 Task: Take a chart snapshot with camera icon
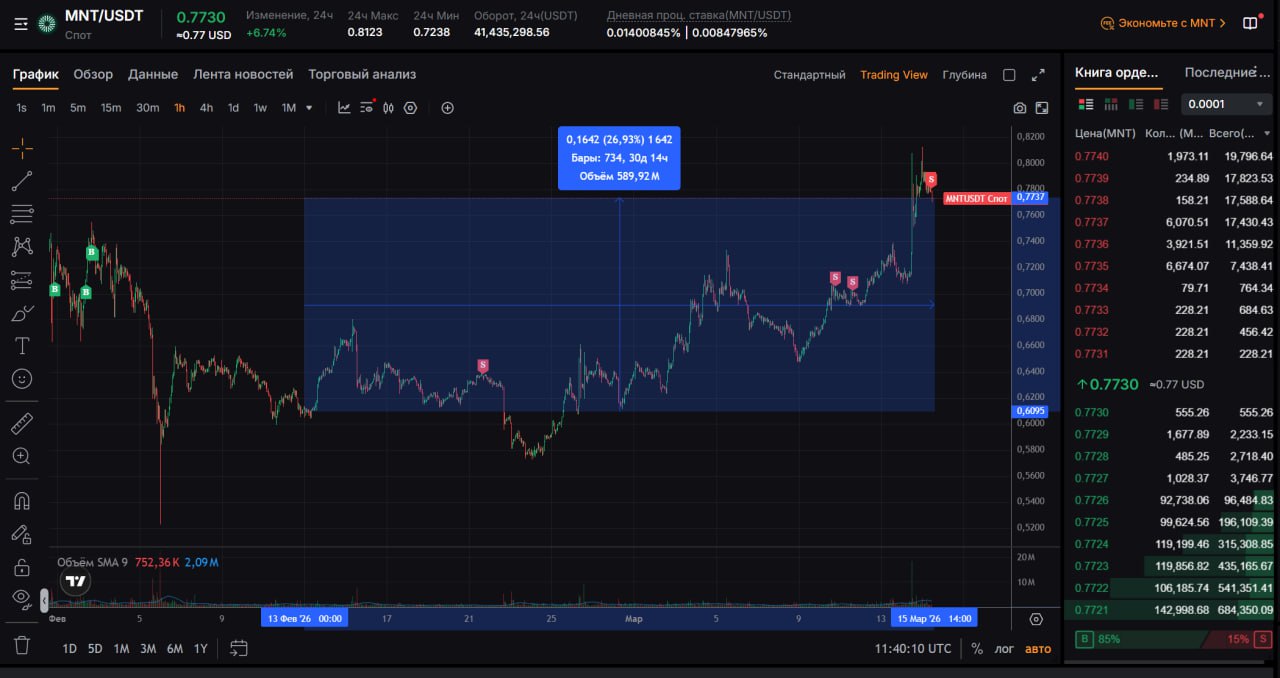1019,108
